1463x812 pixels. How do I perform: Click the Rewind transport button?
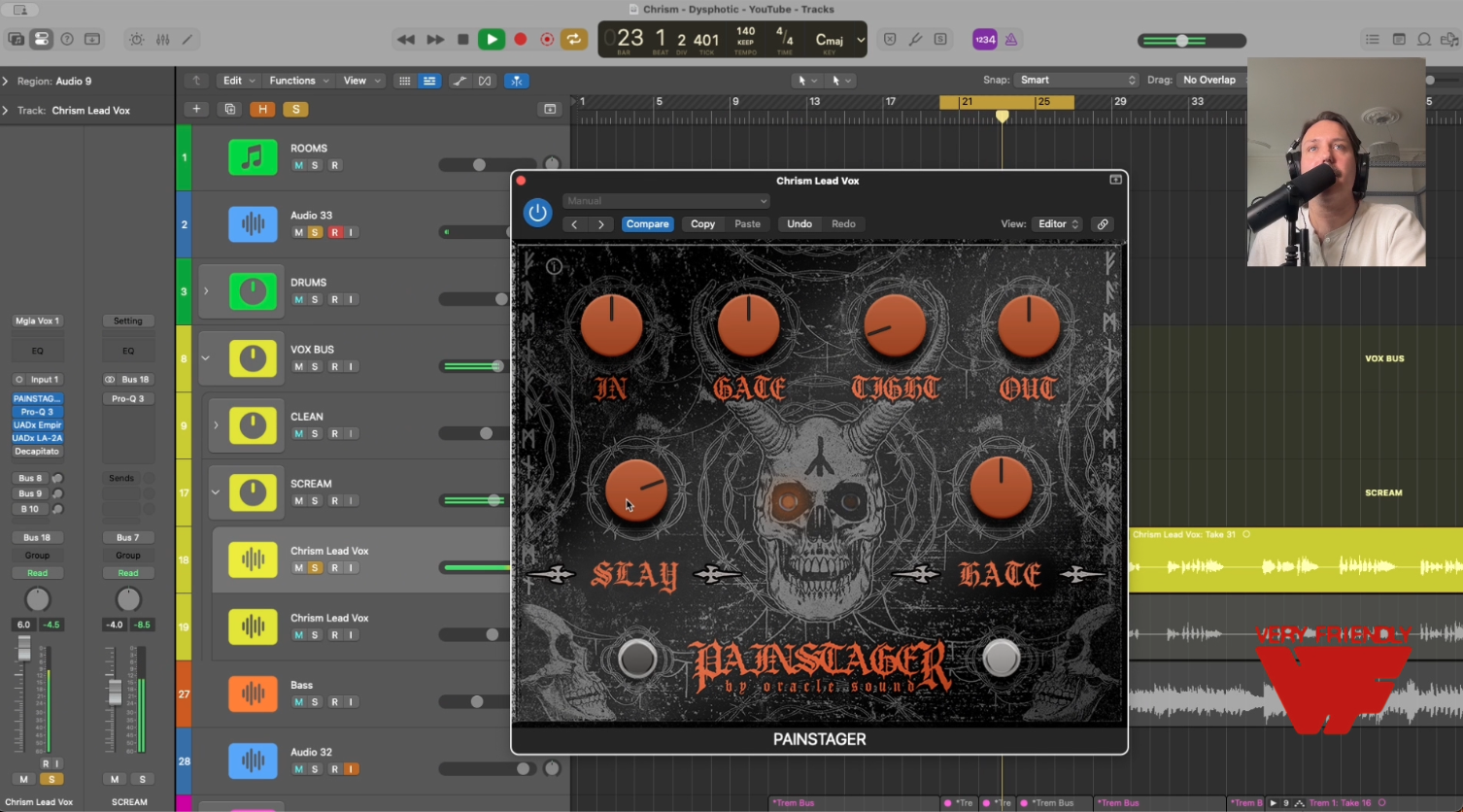[x=406, y=40]
